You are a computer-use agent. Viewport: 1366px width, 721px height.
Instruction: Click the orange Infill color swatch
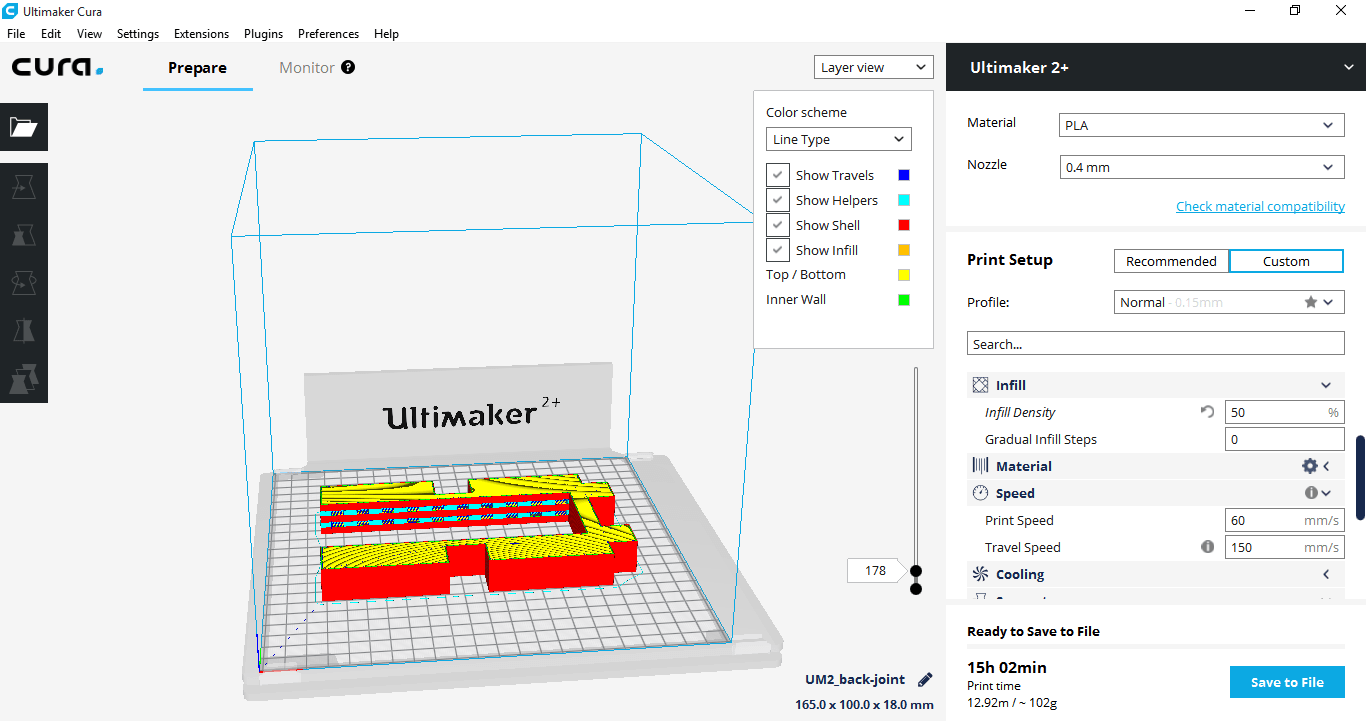click(904, 250)
